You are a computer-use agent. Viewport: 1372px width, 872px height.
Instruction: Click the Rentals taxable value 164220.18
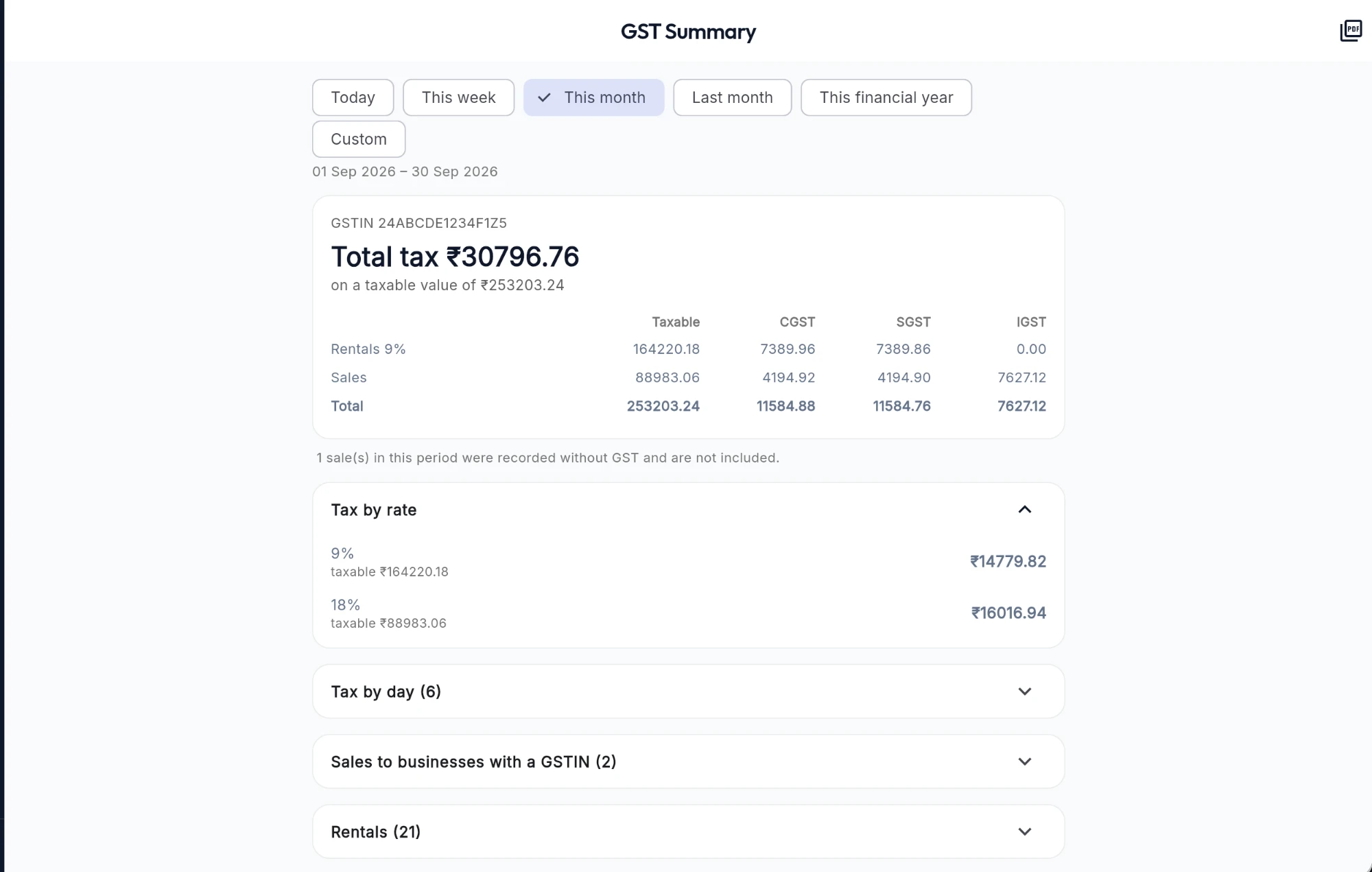666,349
